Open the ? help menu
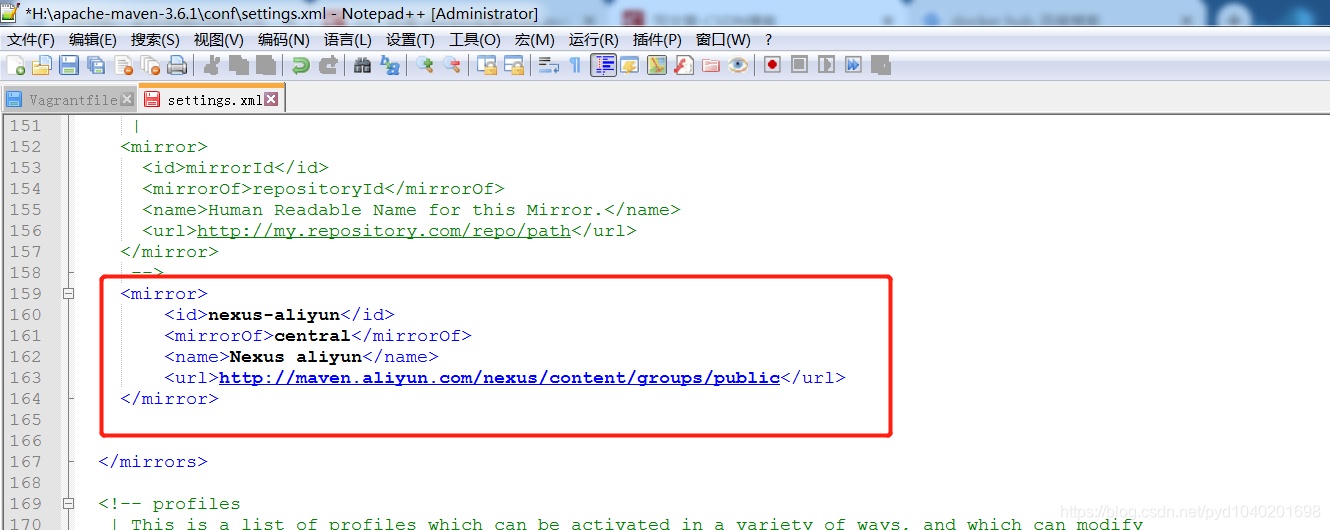The width and height of the screenshot is (1330, 530). [x=768, y=39]
